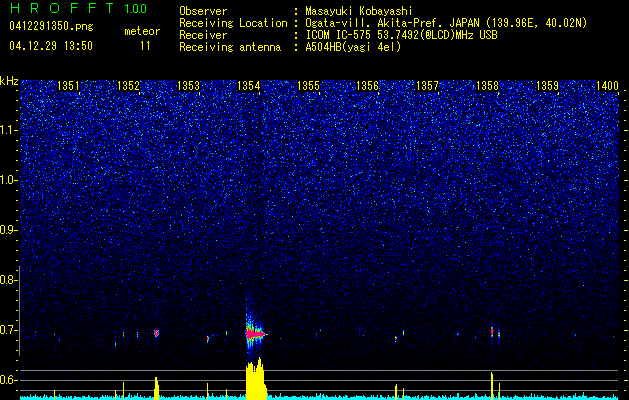The image size is (629, 400).
Task: Click the 1359 time axis label
Action: tap(547, 86)
